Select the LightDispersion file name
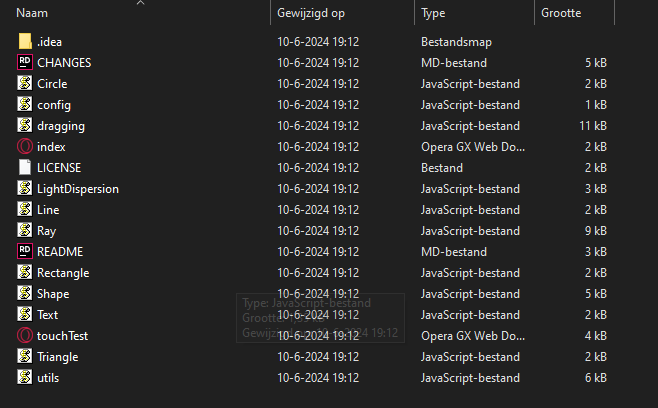 pos(78,189)
